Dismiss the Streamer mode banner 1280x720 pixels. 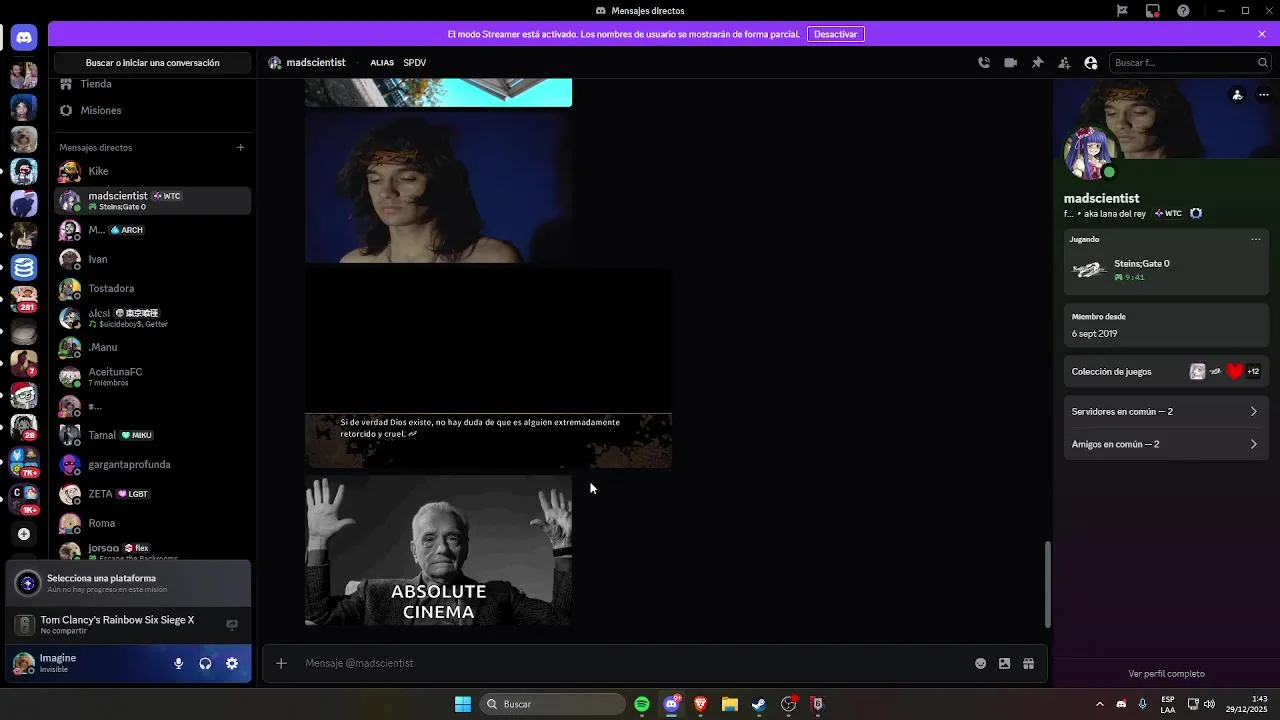coord(1262,34)
